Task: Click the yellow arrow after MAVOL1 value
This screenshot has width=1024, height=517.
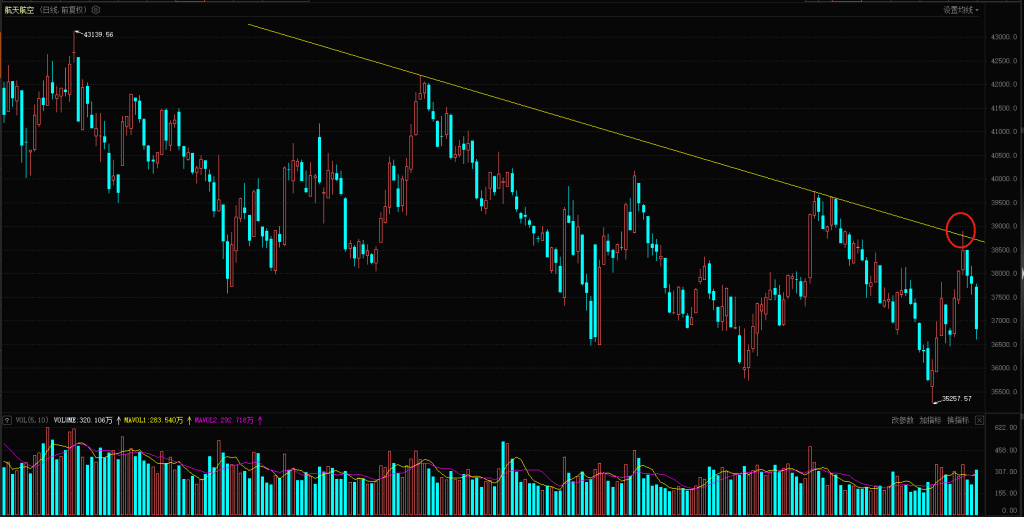Action: point(189,421)
